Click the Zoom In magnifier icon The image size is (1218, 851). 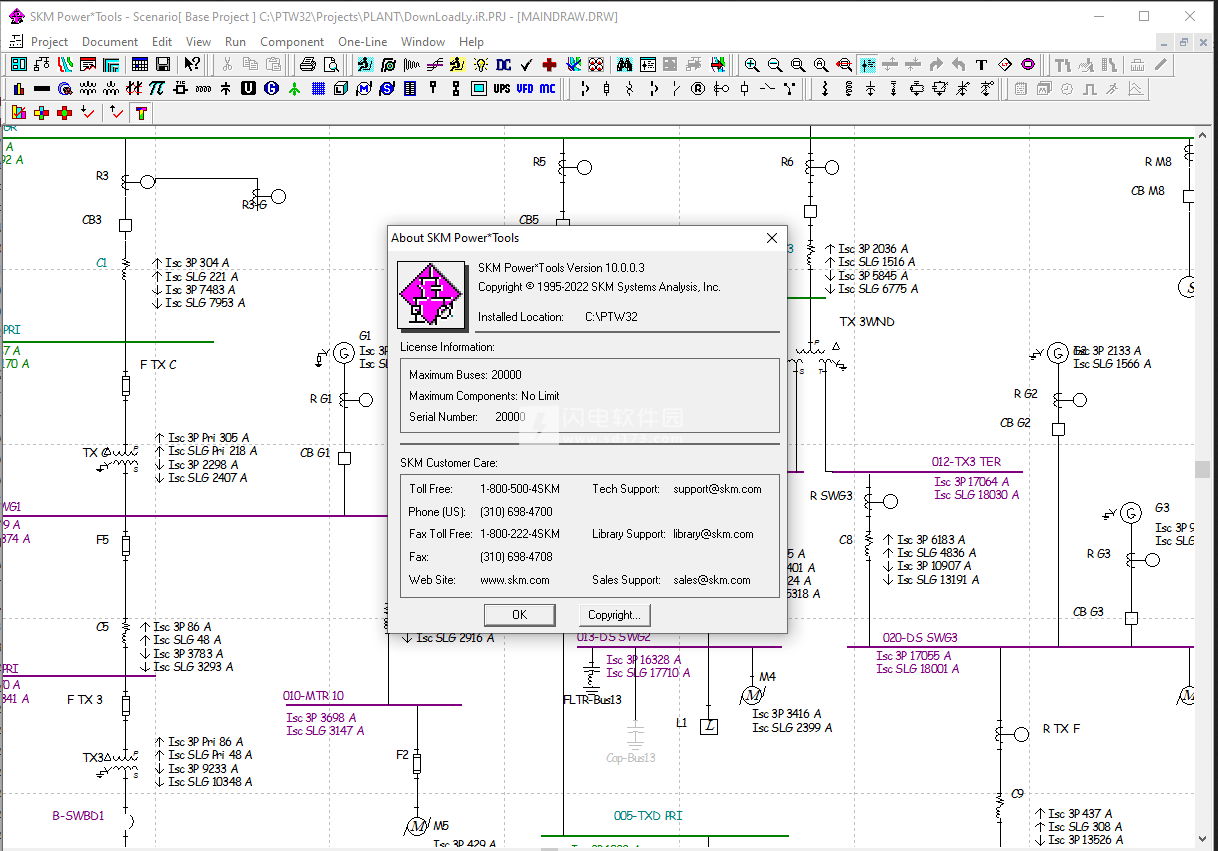coord(752,64)
